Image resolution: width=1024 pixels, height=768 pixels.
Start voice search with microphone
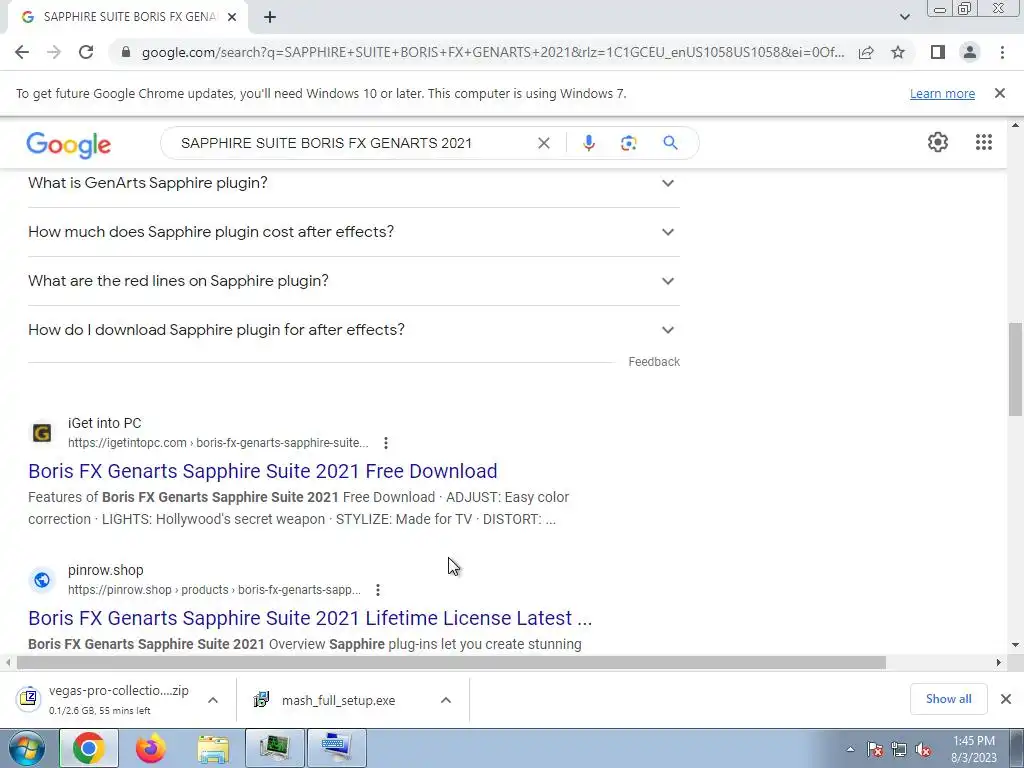click(588, 143)
